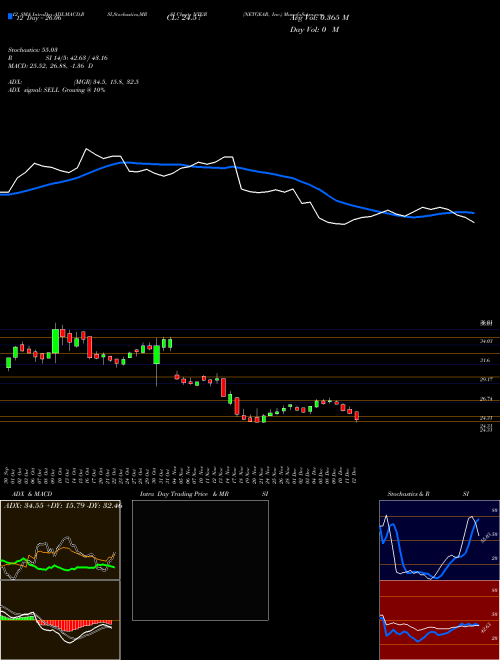Image resolution: width=500 pixels, height=660 pixels.
Task: Click the 'Intra Day Trading Price & MR' title
Action: [184, 494]
